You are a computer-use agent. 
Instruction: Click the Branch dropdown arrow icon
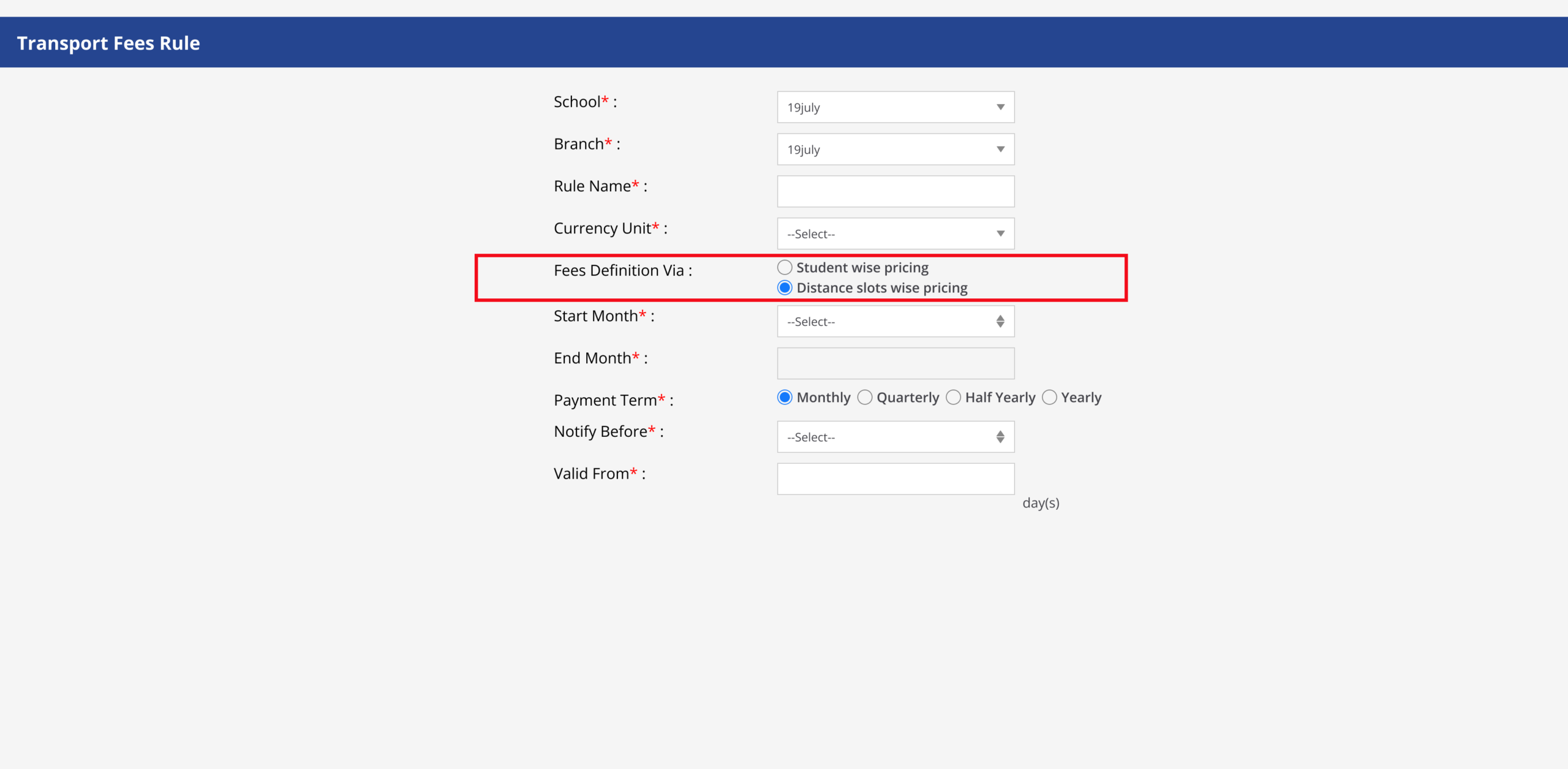pos(1000,150)
